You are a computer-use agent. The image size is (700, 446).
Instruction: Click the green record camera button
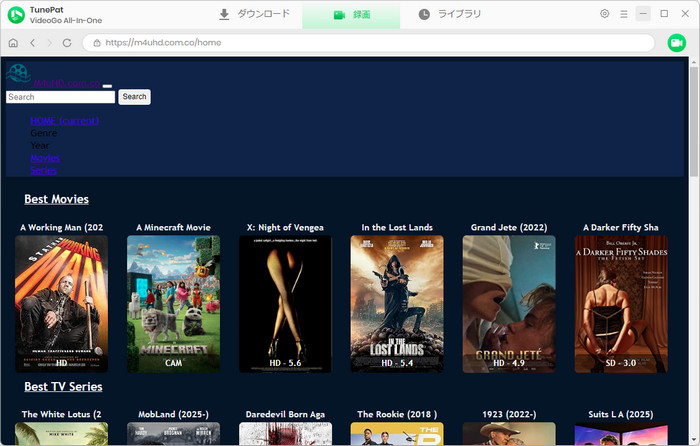pyautogui.click(x=677, y=43)
